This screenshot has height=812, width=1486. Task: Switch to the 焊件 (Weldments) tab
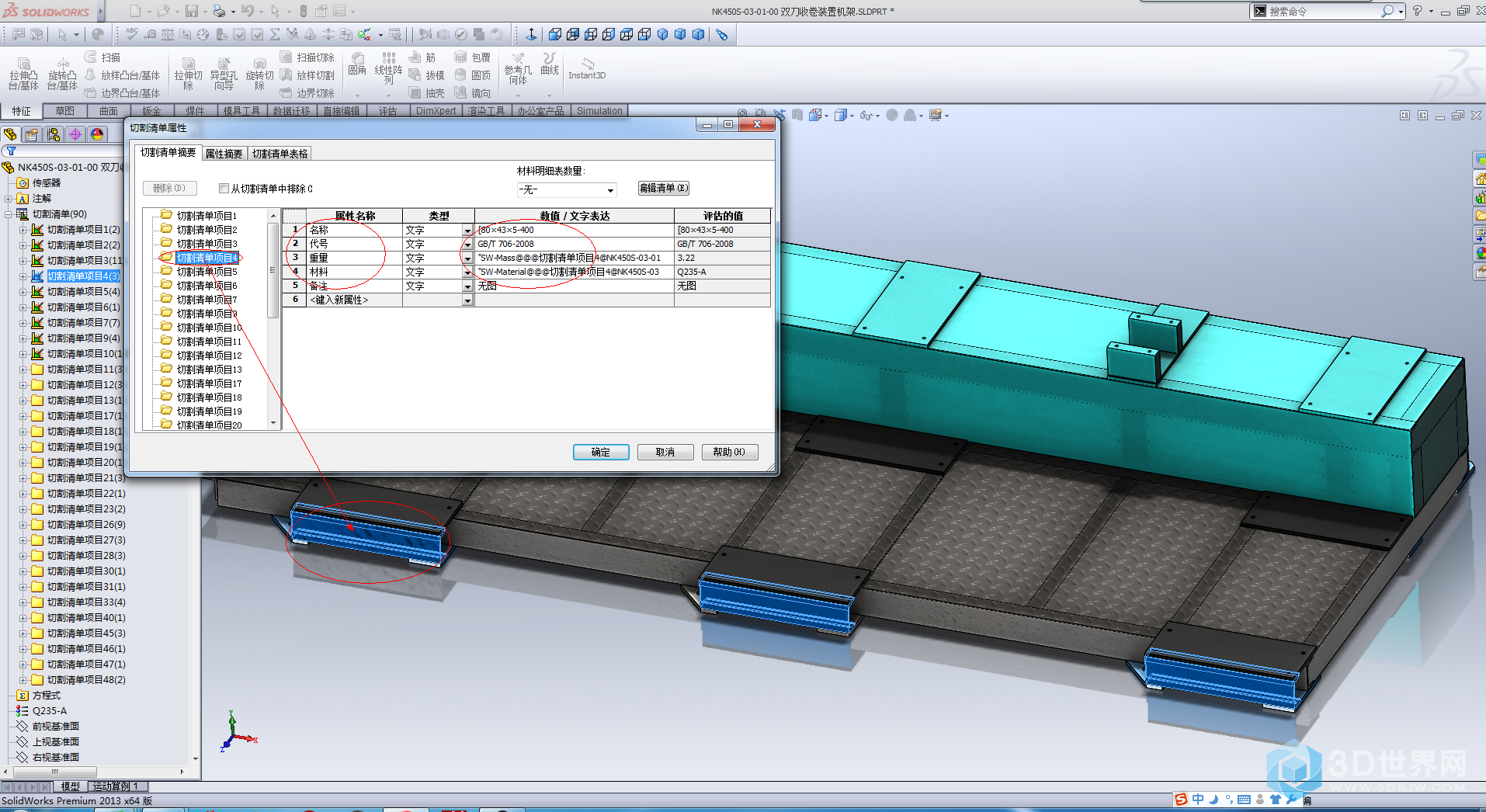point(195,111)
